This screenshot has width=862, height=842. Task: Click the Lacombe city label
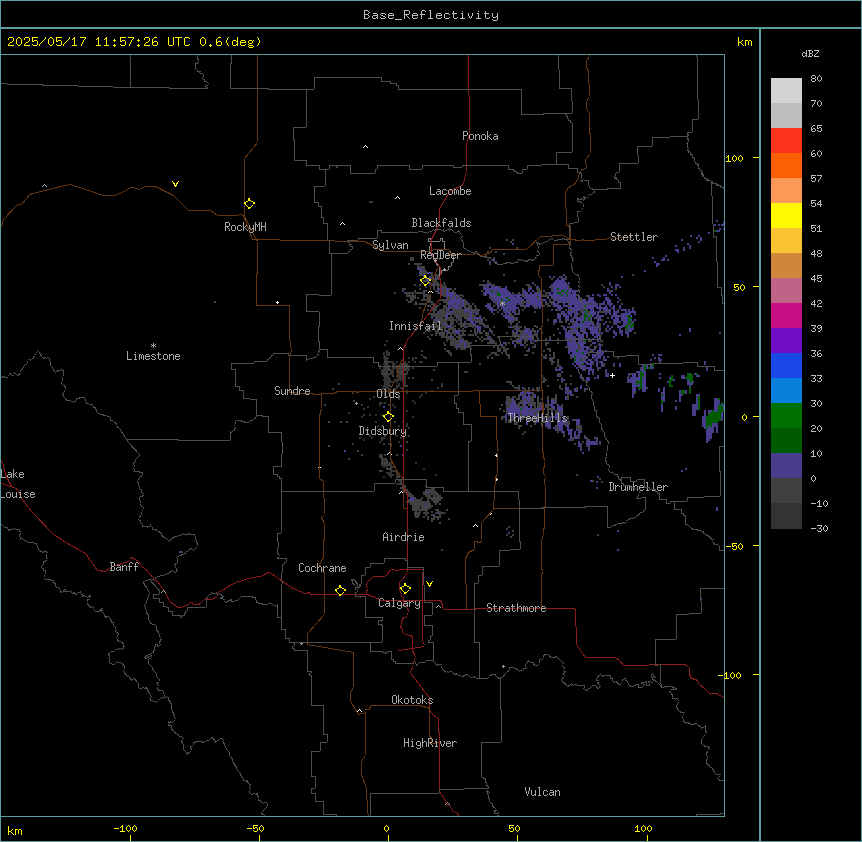click(x=450, y=191)
